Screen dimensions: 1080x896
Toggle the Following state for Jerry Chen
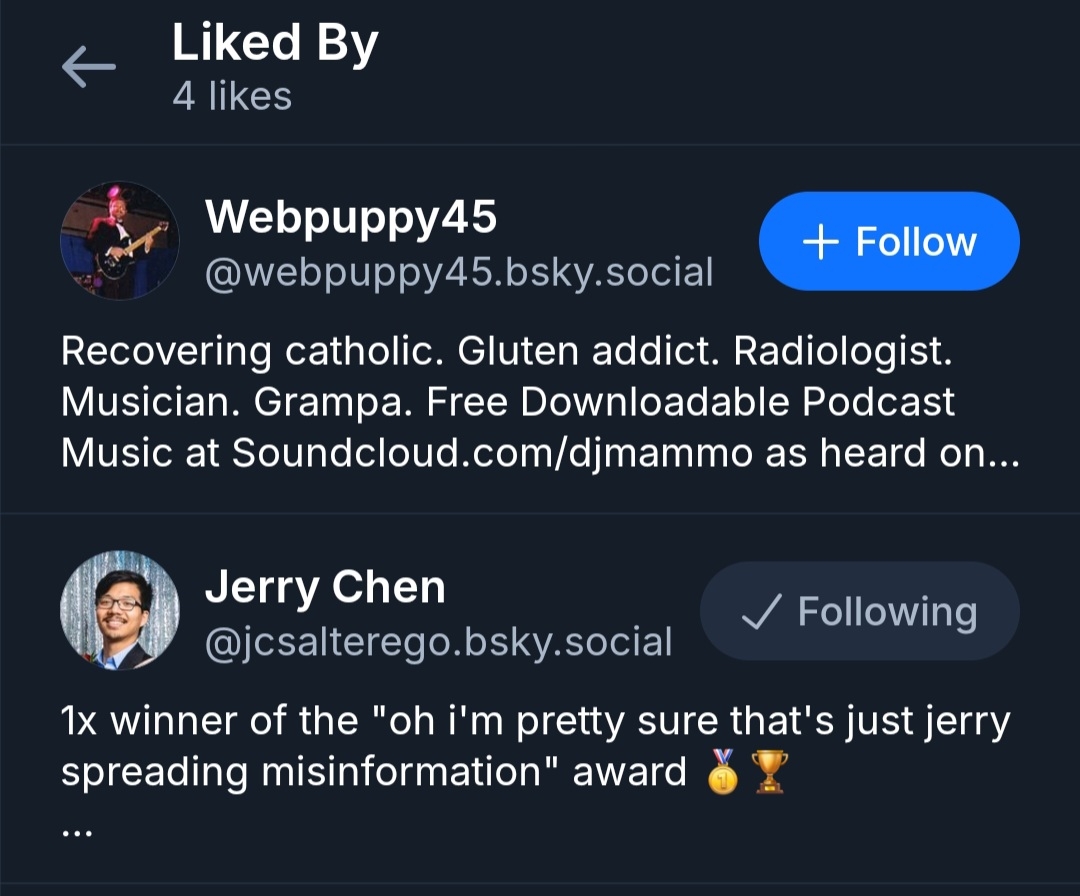point(859,612)
